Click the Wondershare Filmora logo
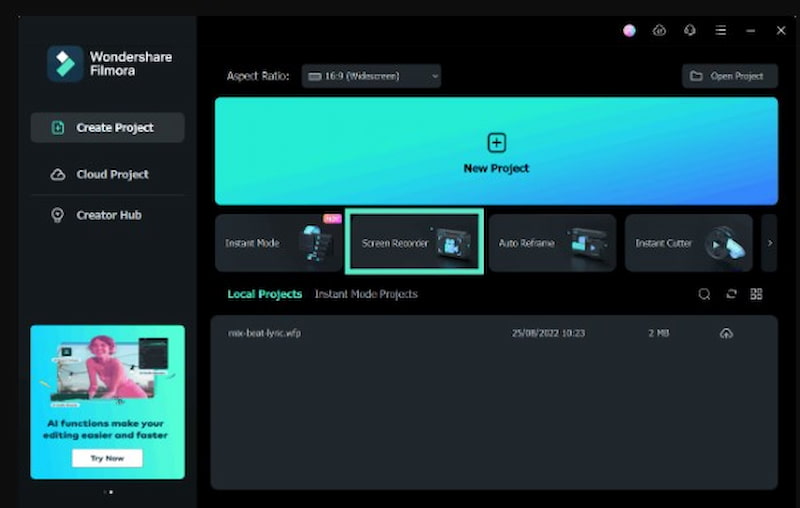This screenshot has width=800, height=508. (65, 64)
